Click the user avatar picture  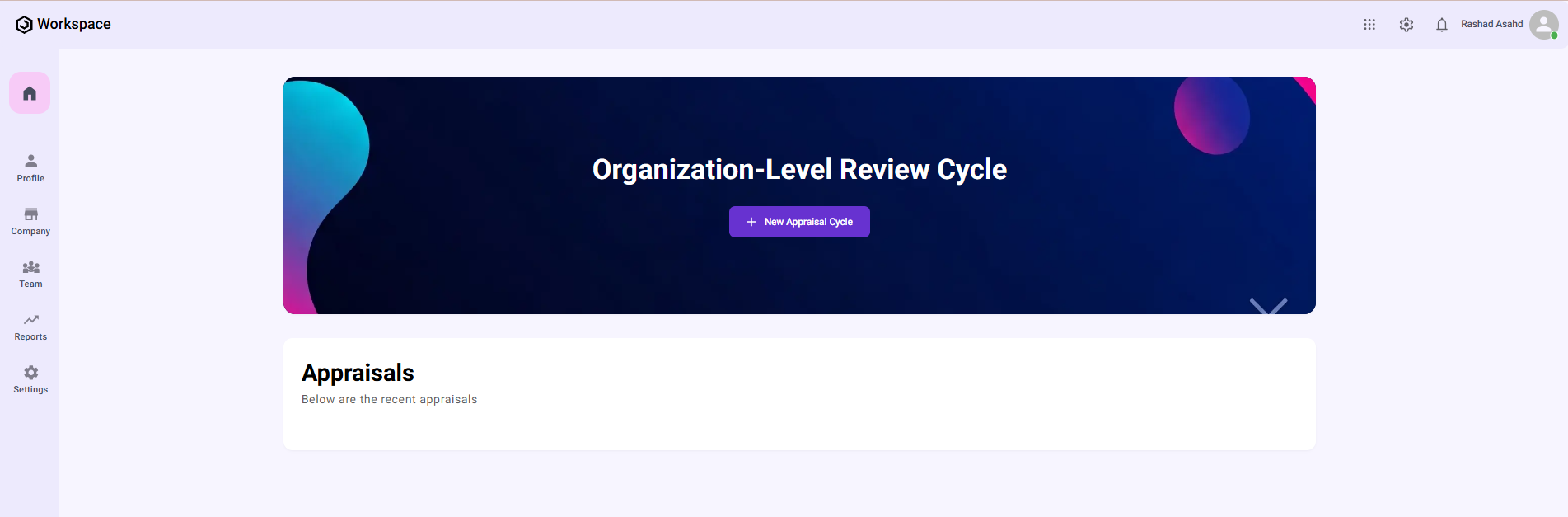pyautogui.click(x=1542, y=24)
